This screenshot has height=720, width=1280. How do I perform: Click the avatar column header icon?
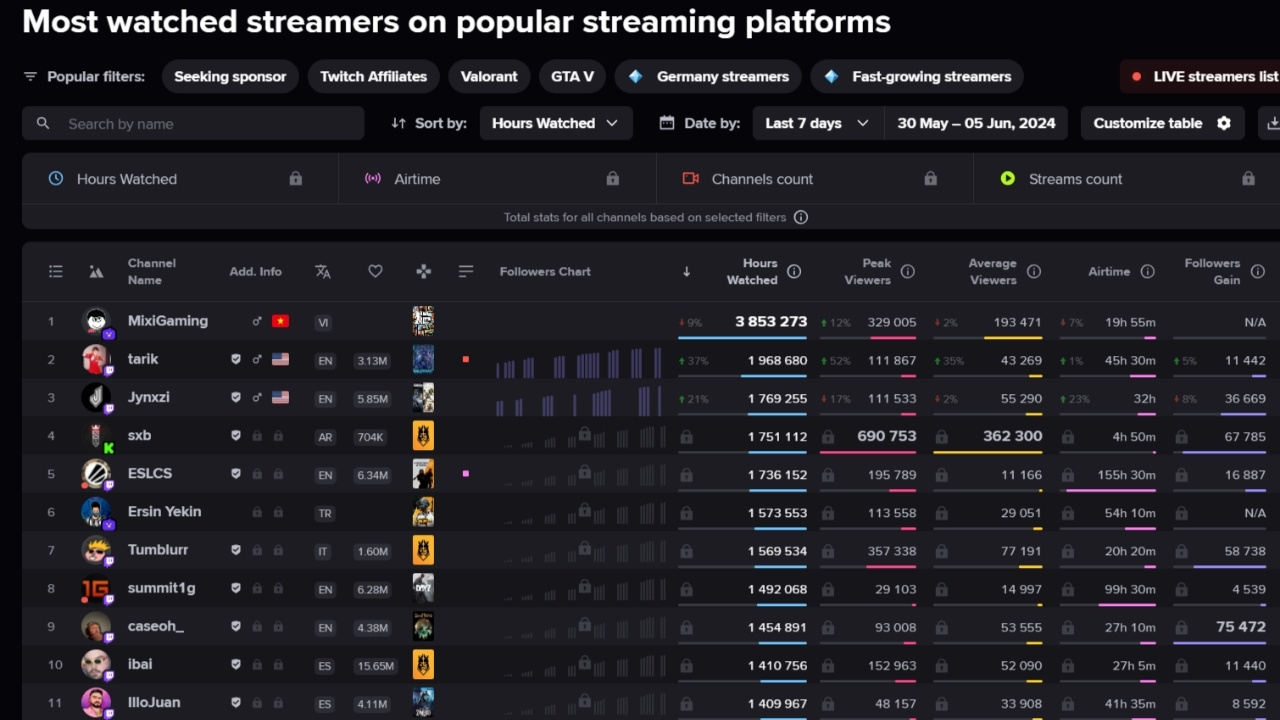[x=96, y=271]
